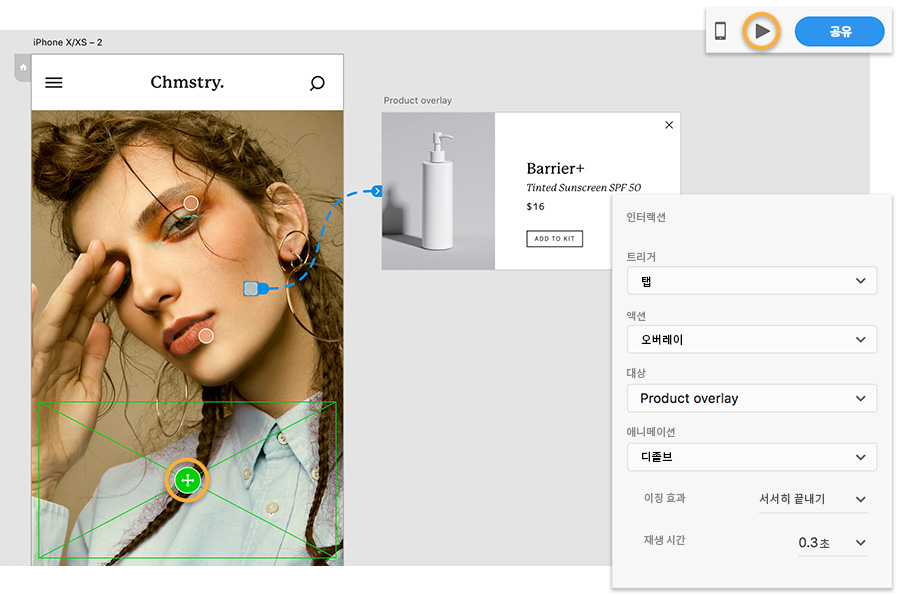The width and height of the screenshot is (900, 596).
Task: Open the 재생 시간 duration dropdown
Action: [830, 542]
